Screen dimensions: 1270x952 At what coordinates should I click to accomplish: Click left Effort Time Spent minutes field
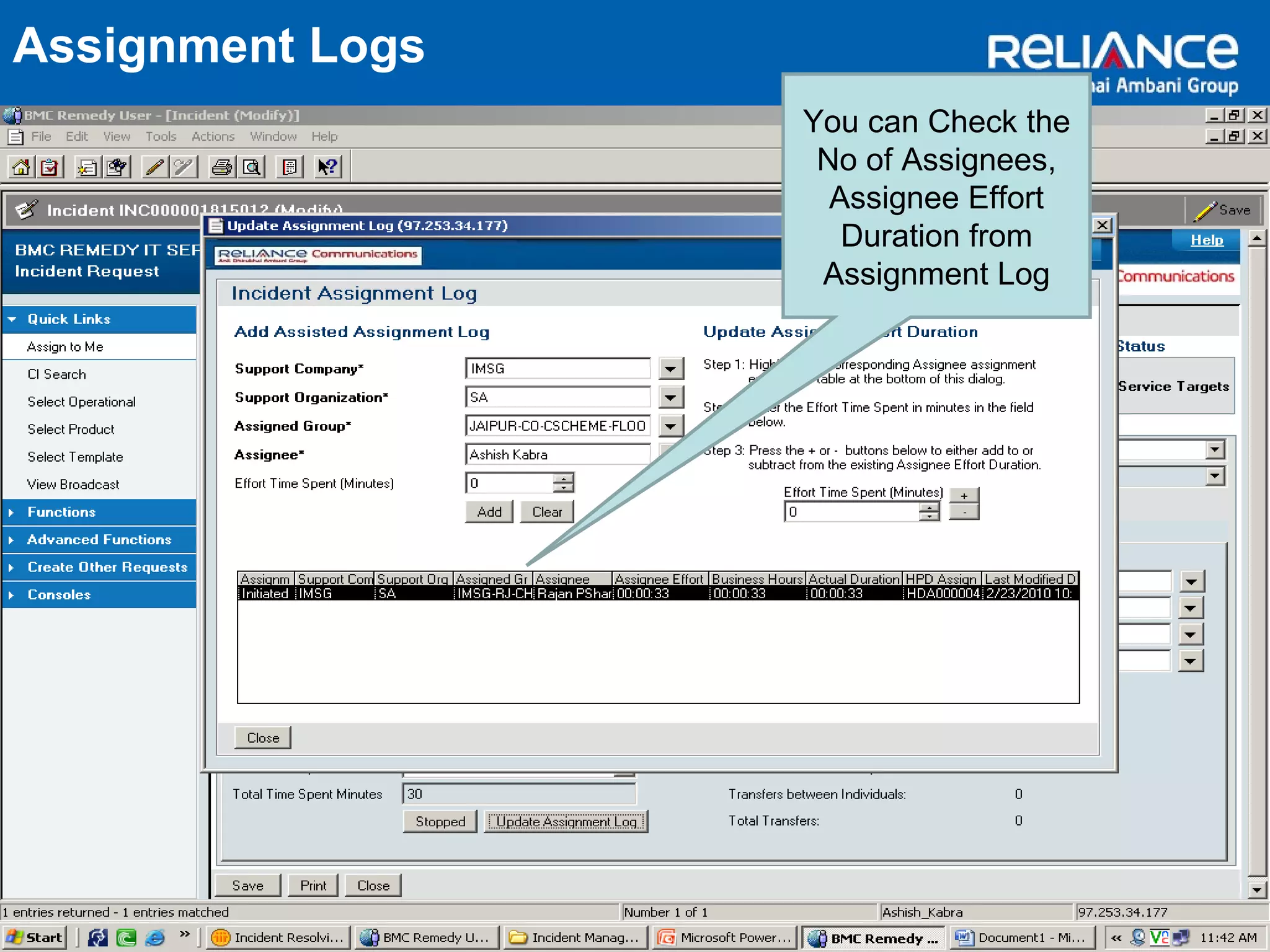(509, 483)
